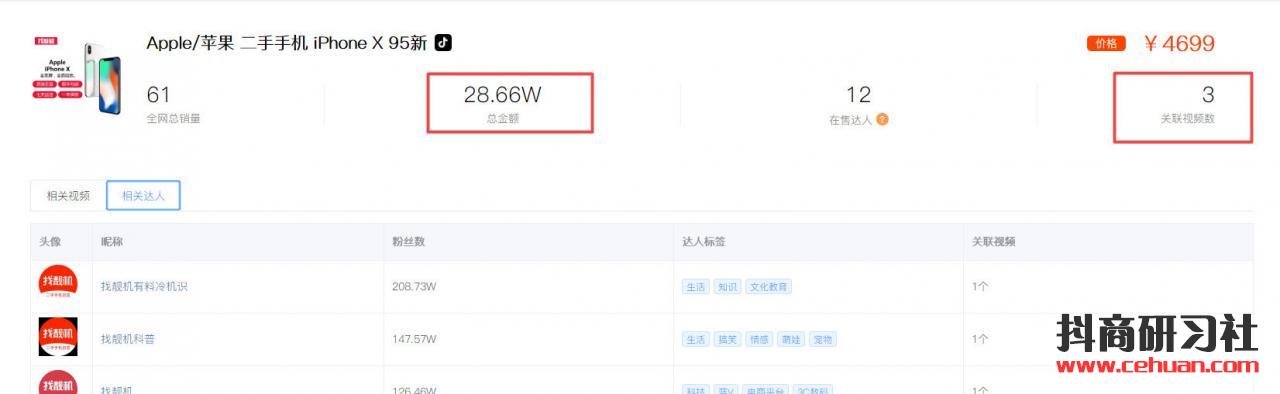The height and width of the screenshot is (394, 1280).
Task: Switch to the 相关视频 tab
Action: pos(68,196)
